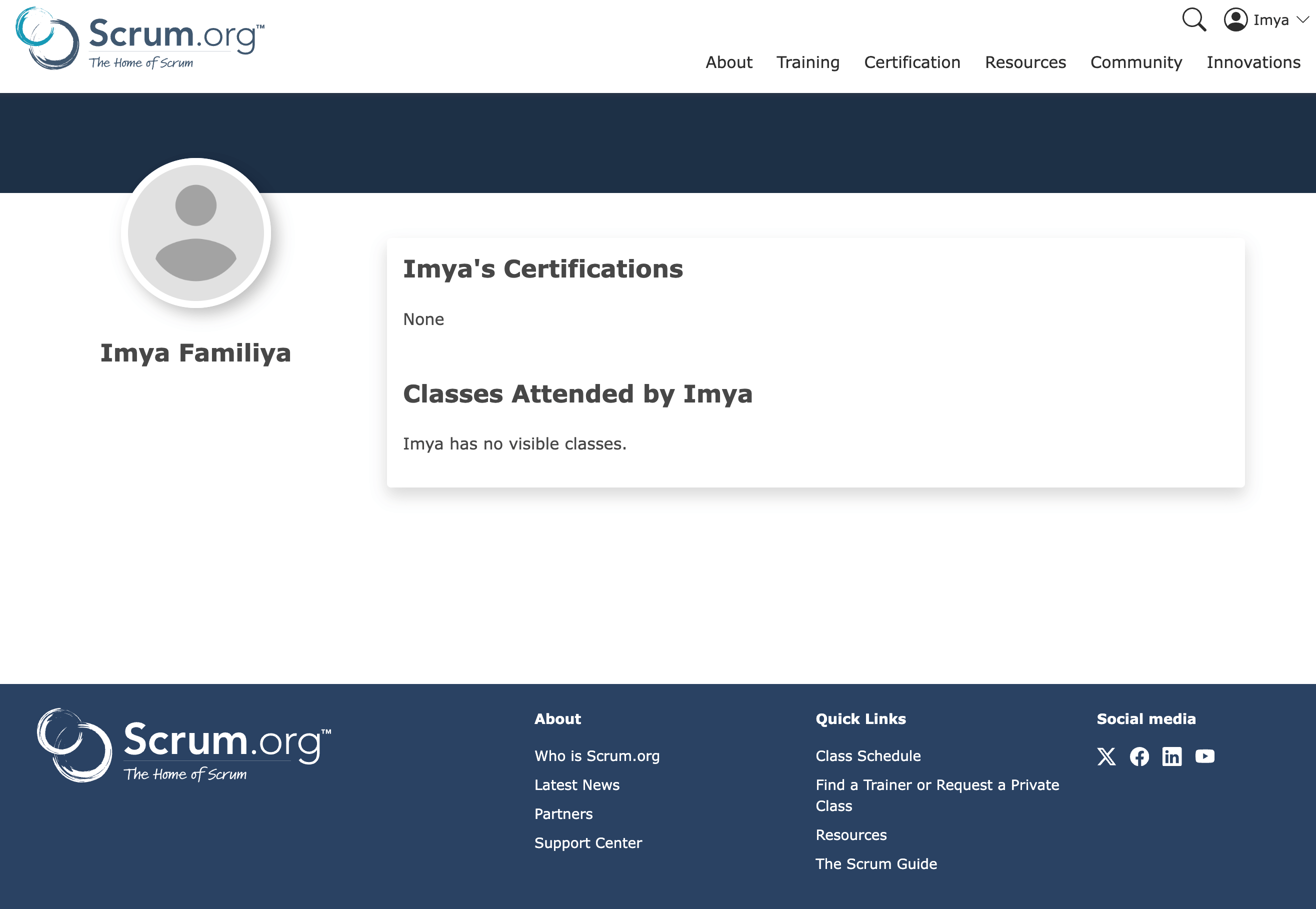This screenshot has width=1316, height=909.
Task: Open the Training navigation menu
Action: (807, 62)
